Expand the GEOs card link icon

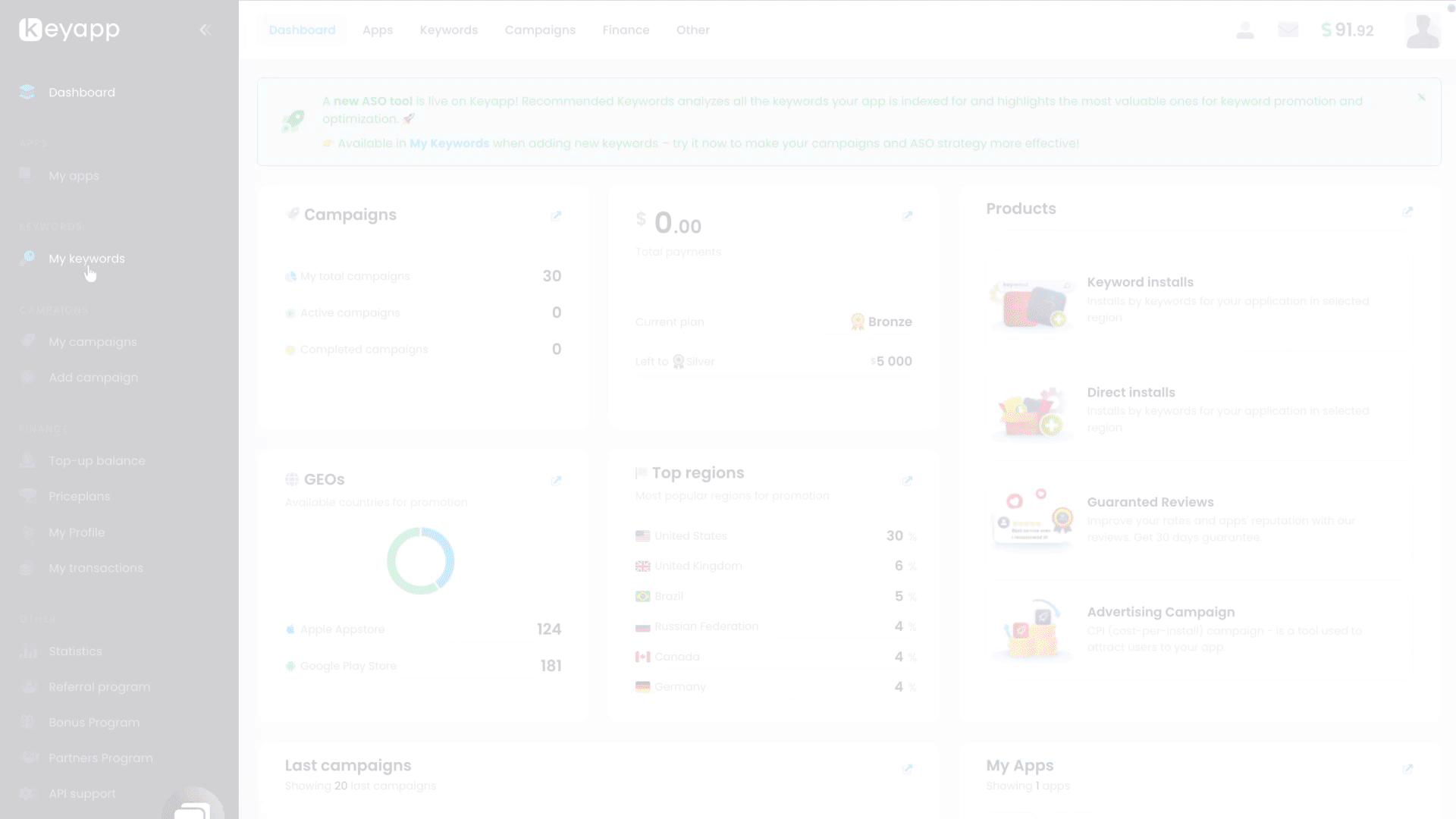pos(556,481)
